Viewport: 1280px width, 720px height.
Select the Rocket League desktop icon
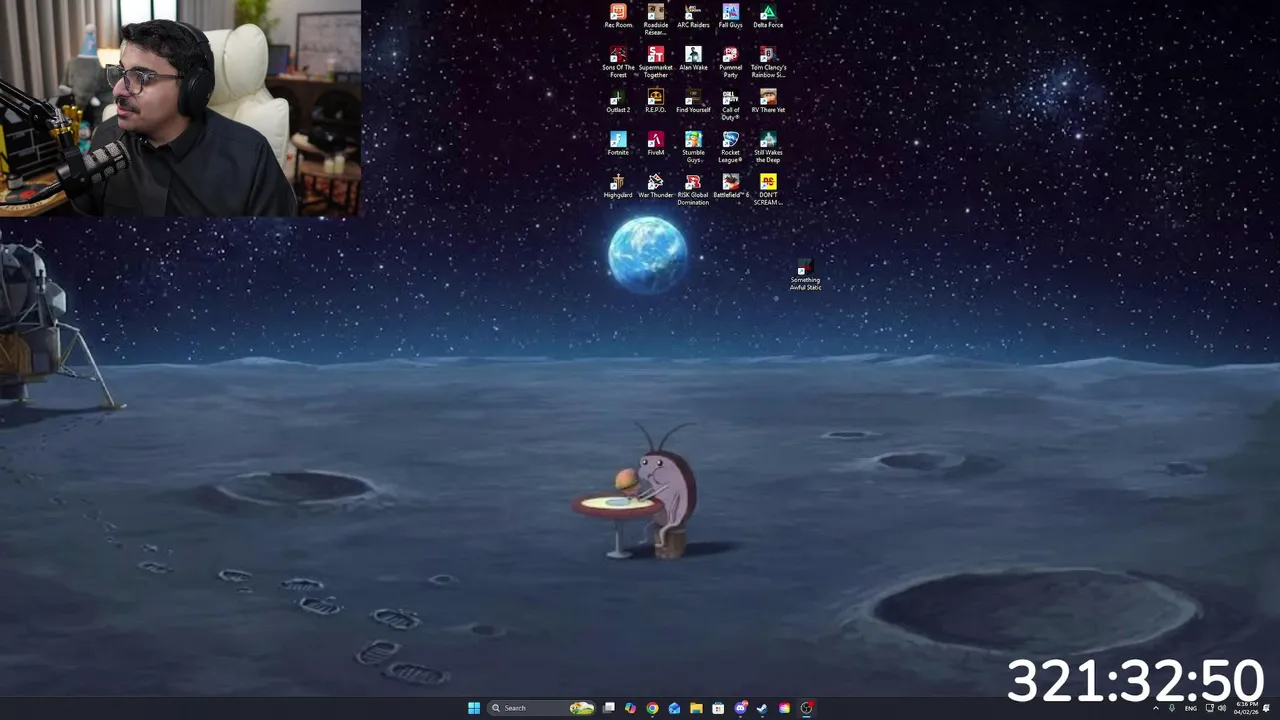(x=731, y=148)
